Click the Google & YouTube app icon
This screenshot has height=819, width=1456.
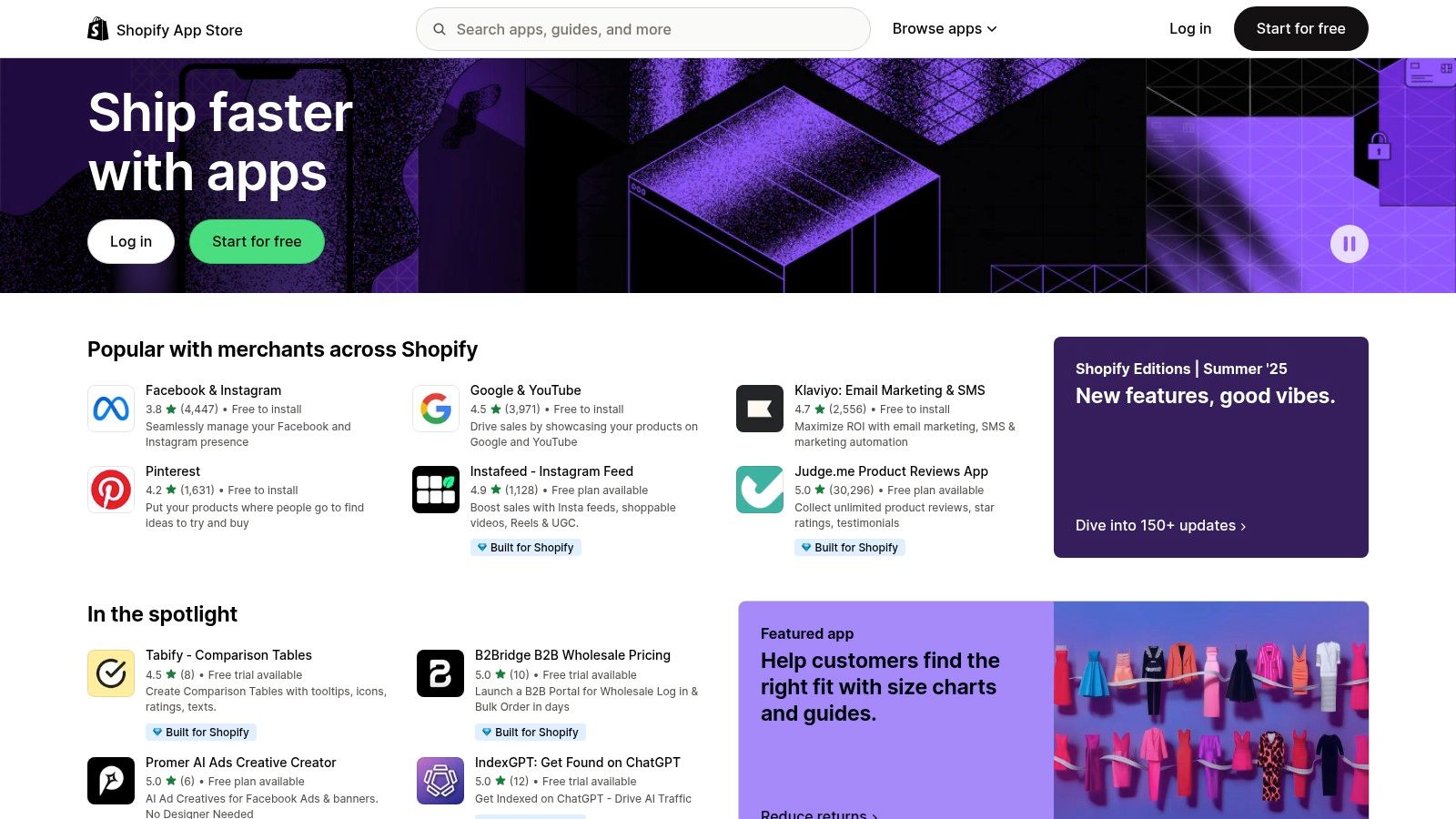click(435, 409)
